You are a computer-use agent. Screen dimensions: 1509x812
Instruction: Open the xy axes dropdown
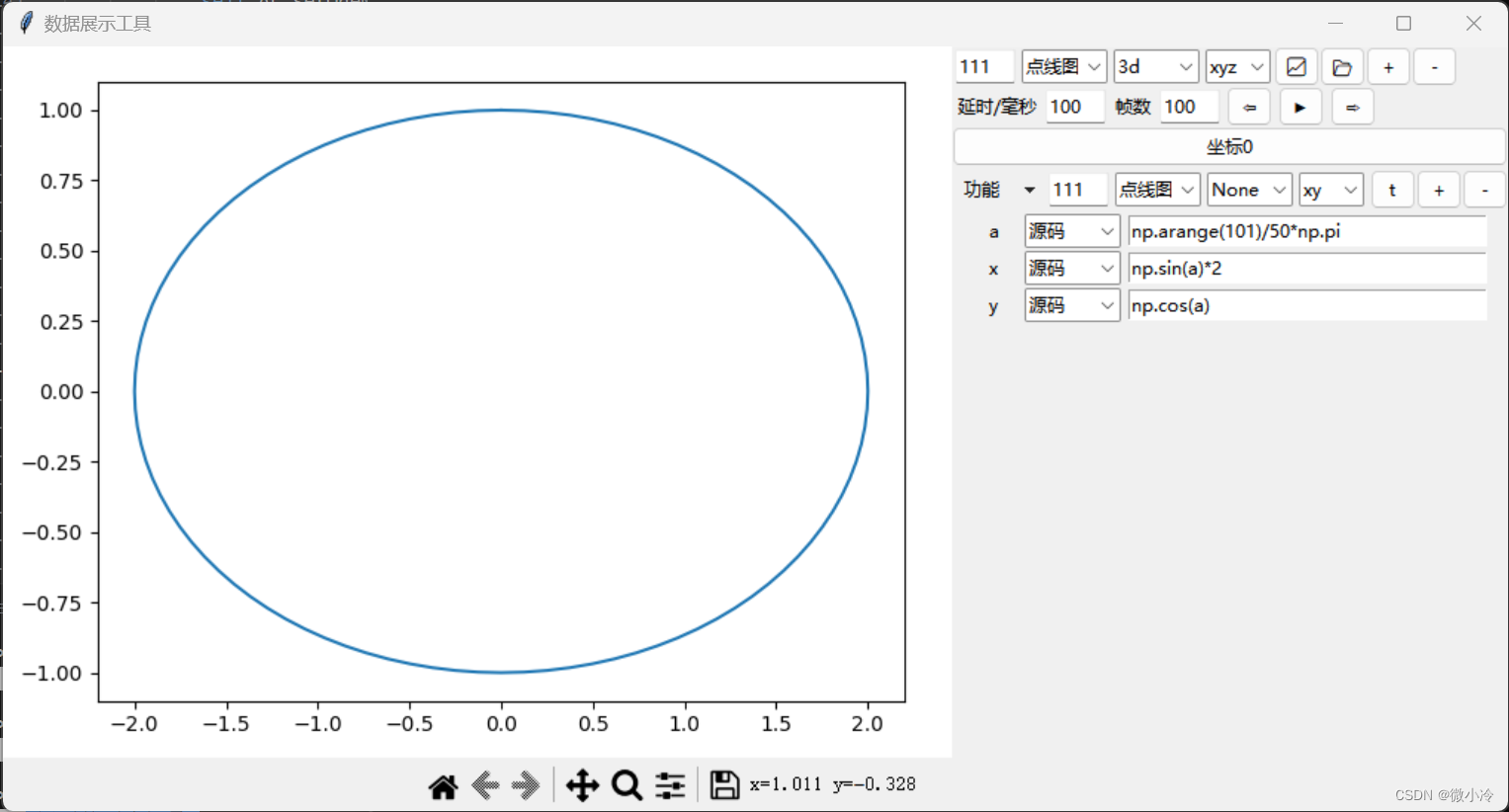(x=1331, y=190)
